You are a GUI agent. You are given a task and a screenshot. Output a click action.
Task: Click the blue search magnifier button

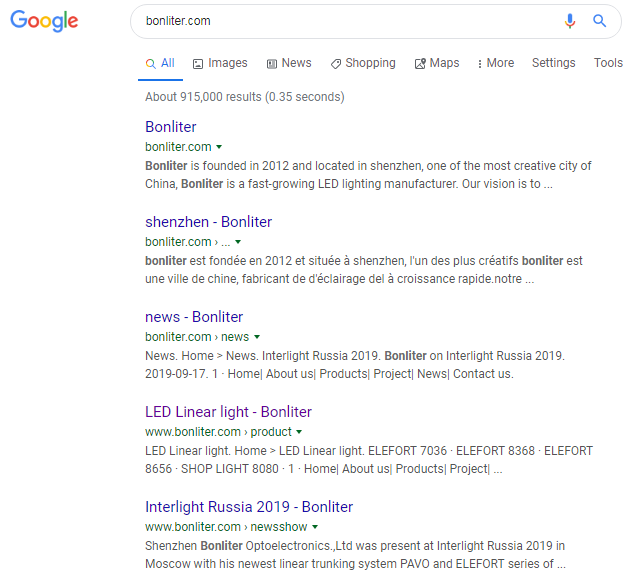pyautogui.click(x=599, y=21)
